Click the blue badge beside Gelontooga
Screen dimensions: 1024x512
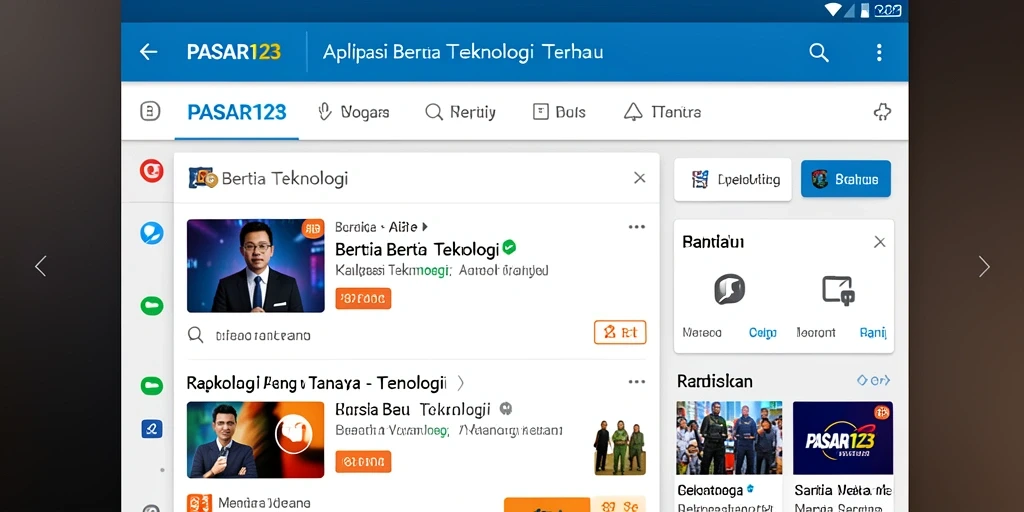tap(750, 488)
